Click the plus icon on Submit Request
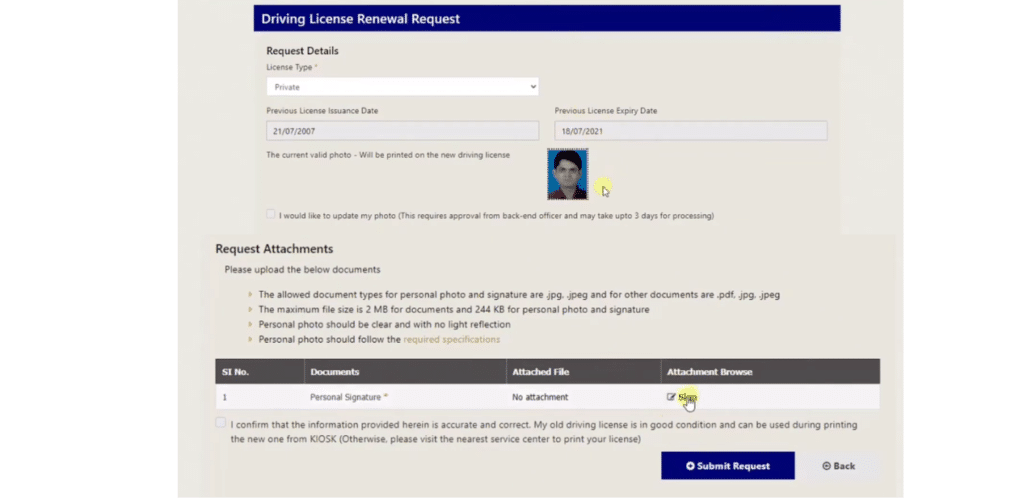 coord(690,466)
